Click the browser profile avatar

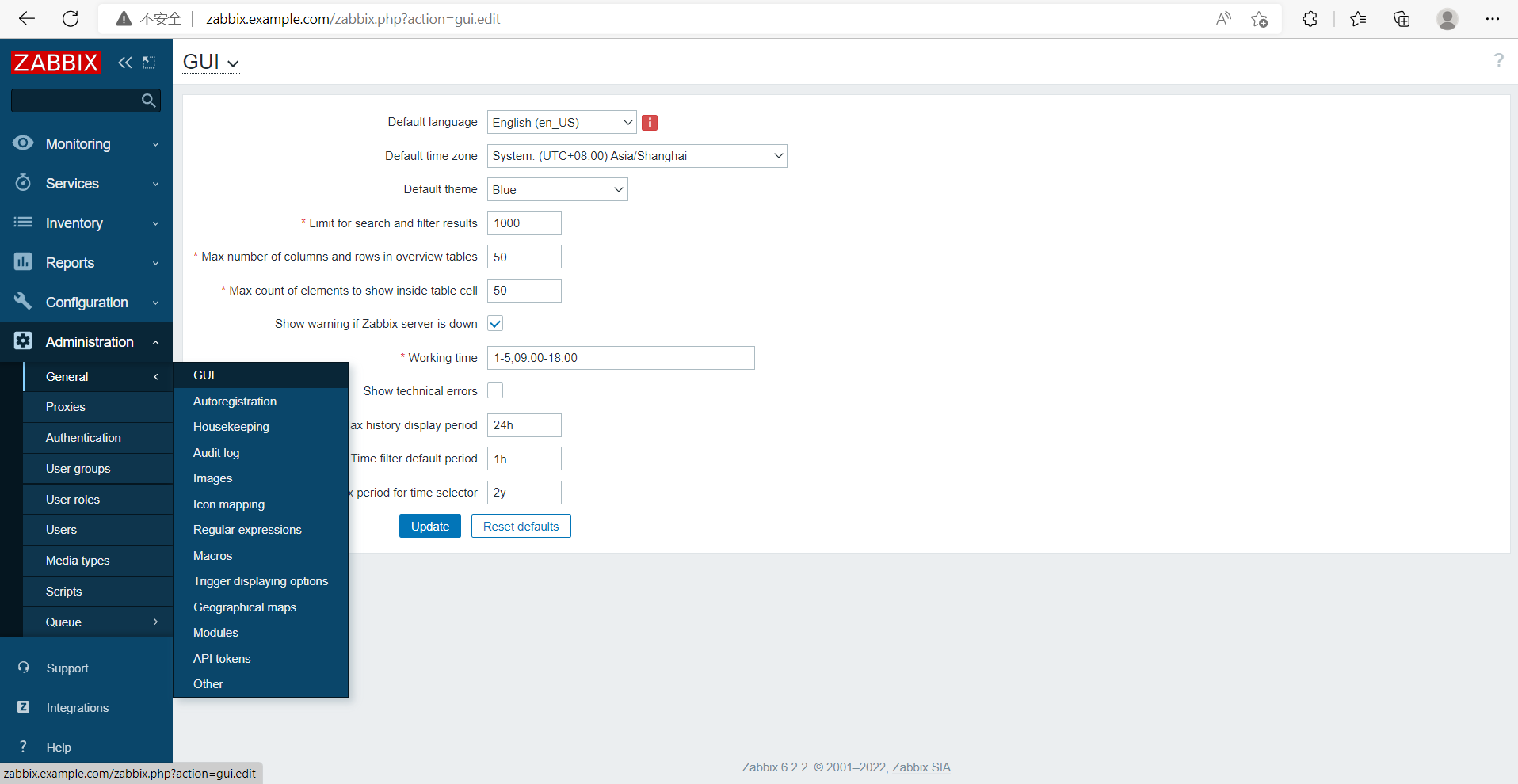(x=1447, y=19)
